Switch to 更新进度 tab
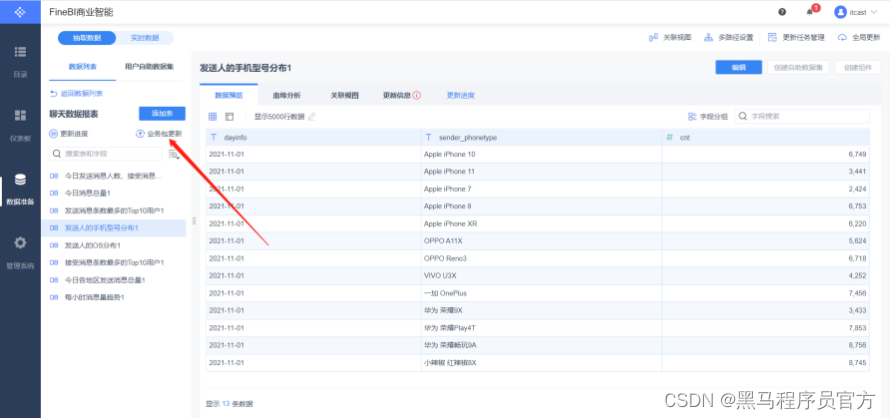The width and height of the screenshot is (891, 419). (460, 96)
